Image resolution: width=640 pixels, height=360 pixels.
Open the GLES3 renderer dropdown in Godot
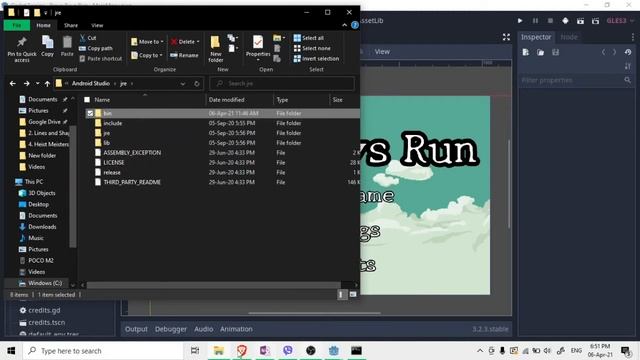coord(620,20)
